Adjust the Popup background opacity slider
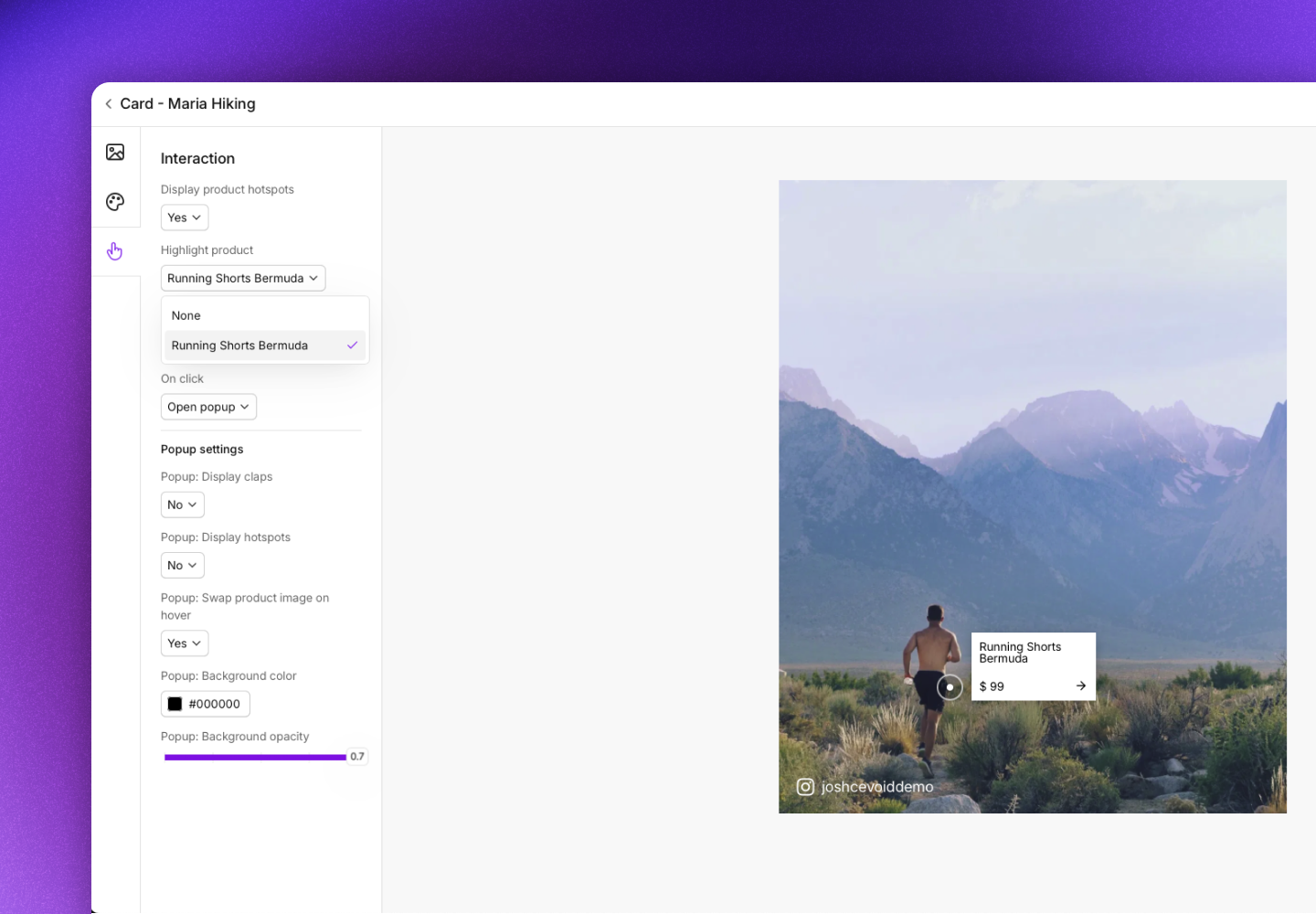The width and height of the screenshot is (1316, 914). click(255, 757)
